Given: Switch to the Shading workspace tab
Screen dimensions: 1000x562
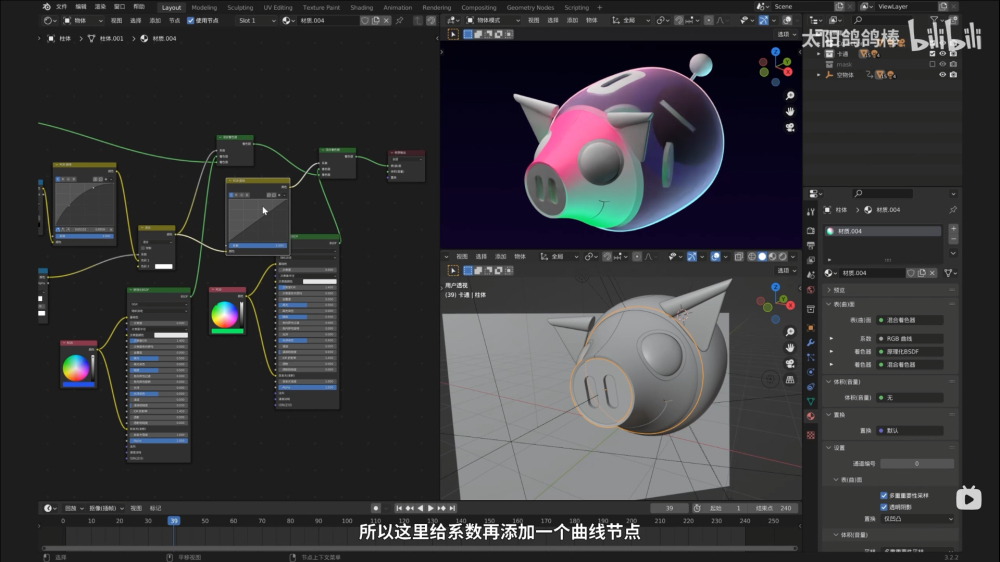Looking at the screenshot, I should coord(362,8).
